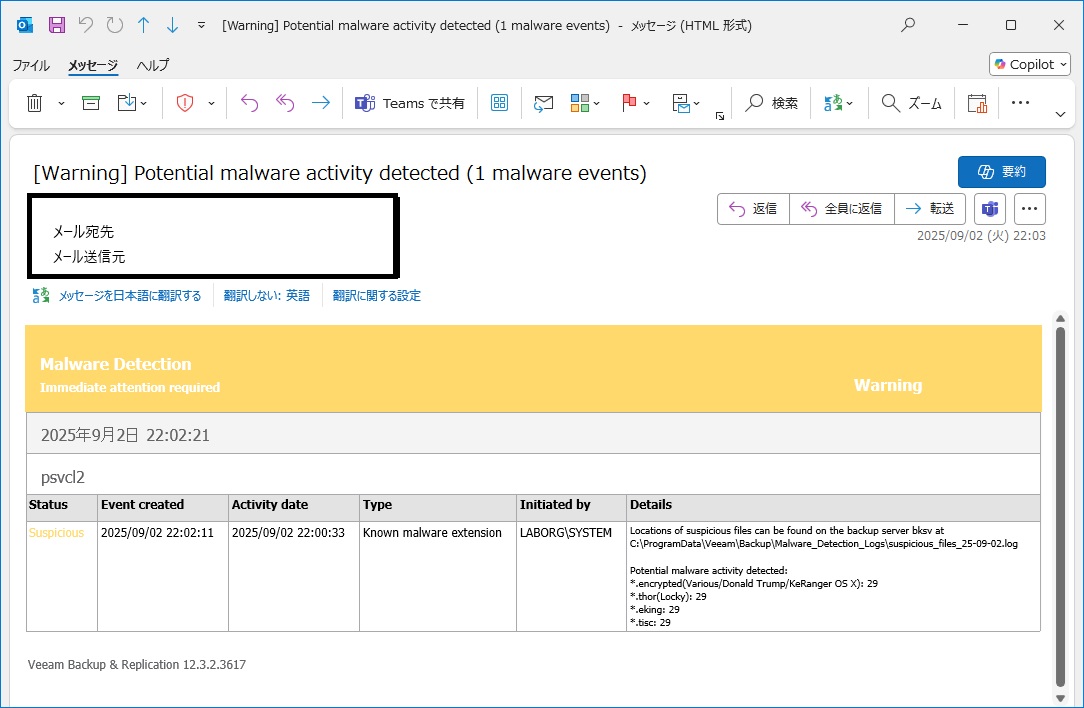Archive the message with the archive icon
This screenshot has width=1084, height=708.
point(91,103)
